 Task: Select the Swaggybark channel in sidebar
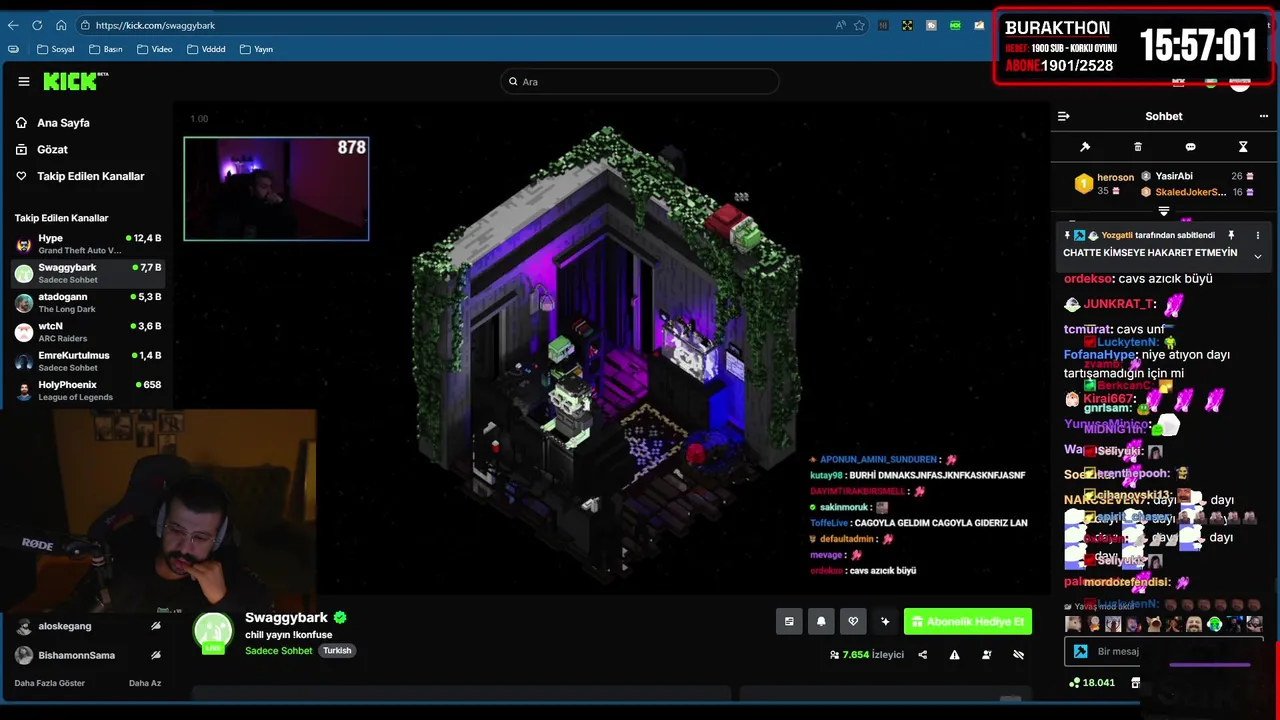pos(88,273)
